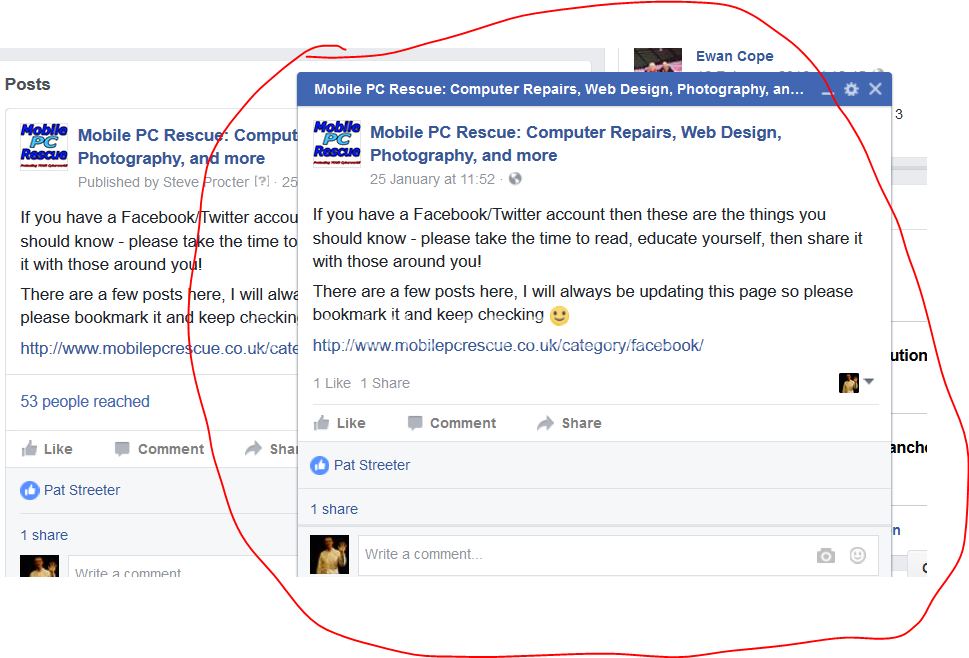This screenshot has width=969, height=658.
Task: Open Pat Streeter's profile from popup
Action: [372, 465]
